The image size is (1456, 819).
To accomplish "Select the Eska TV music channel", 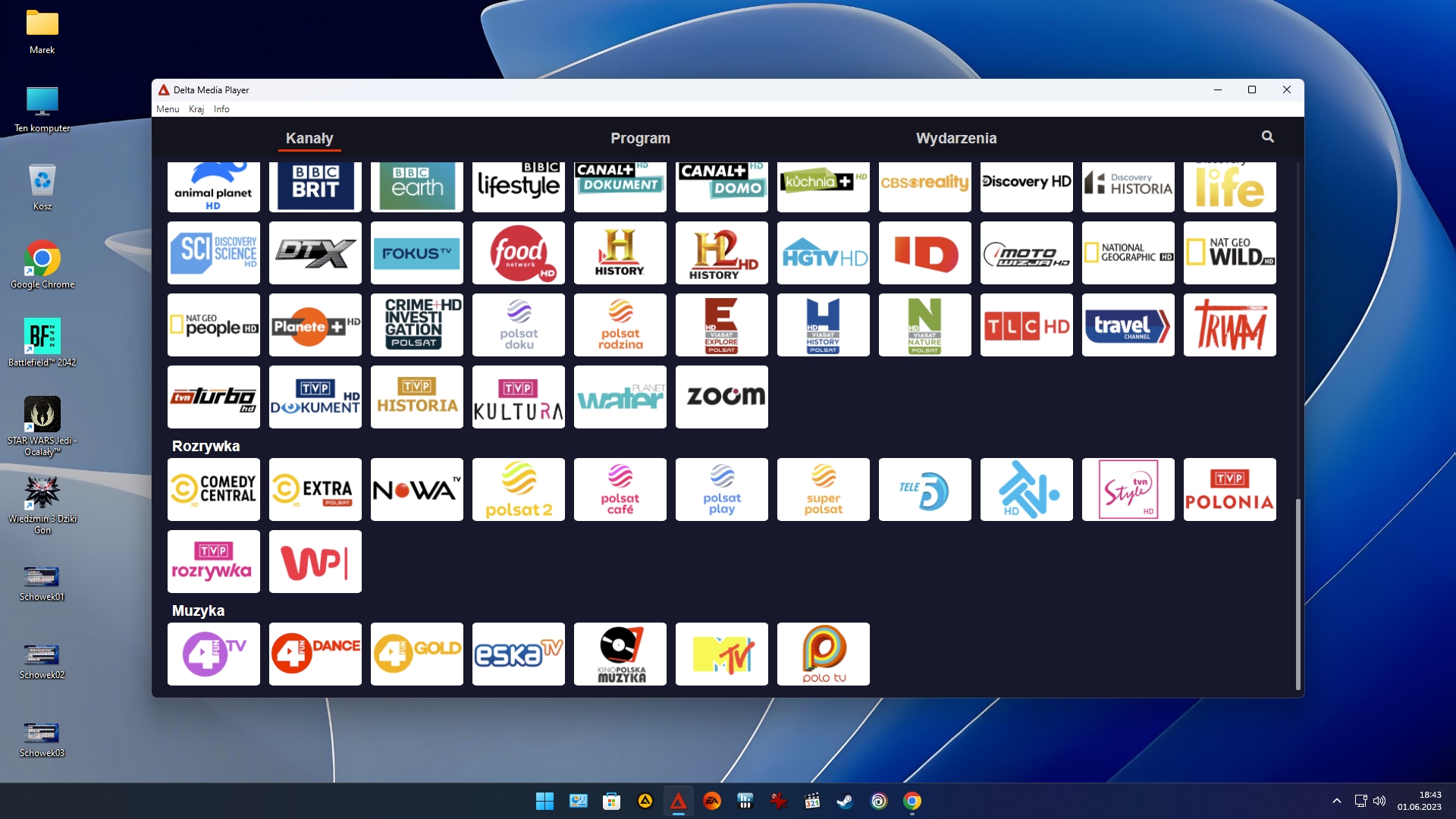I will (518, 654).
